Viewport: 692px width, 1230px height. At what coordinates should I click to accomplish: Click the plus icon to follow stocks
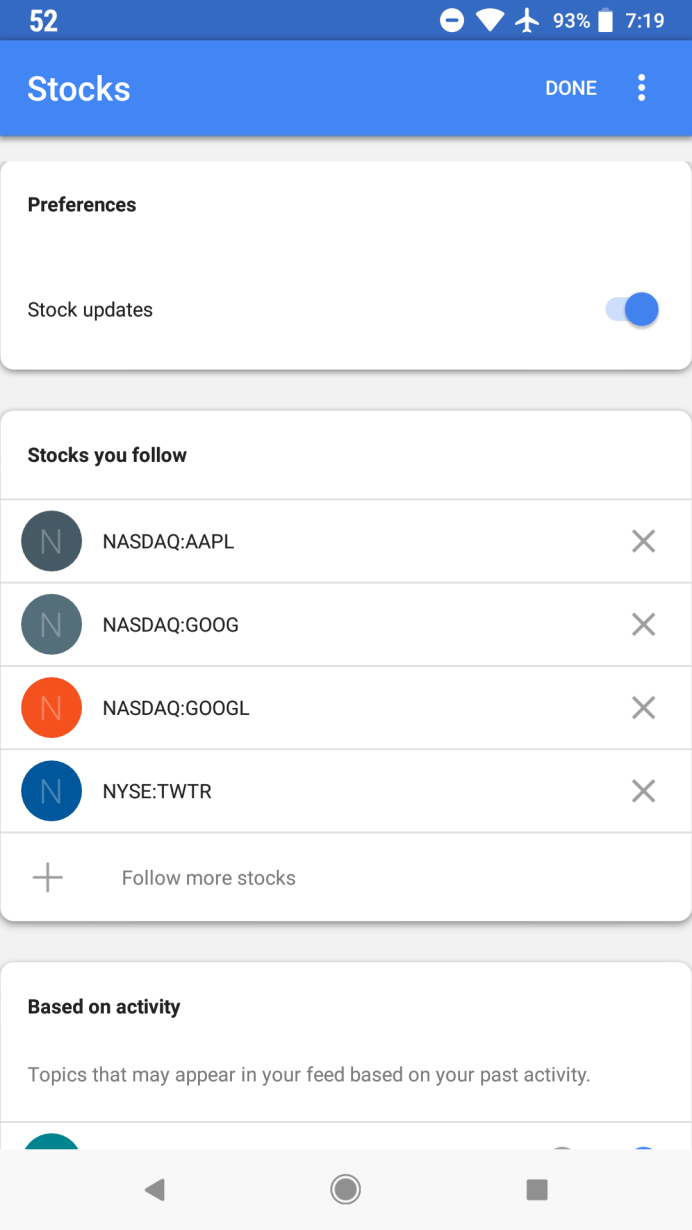pyautogui.click(x=47, y=878)
